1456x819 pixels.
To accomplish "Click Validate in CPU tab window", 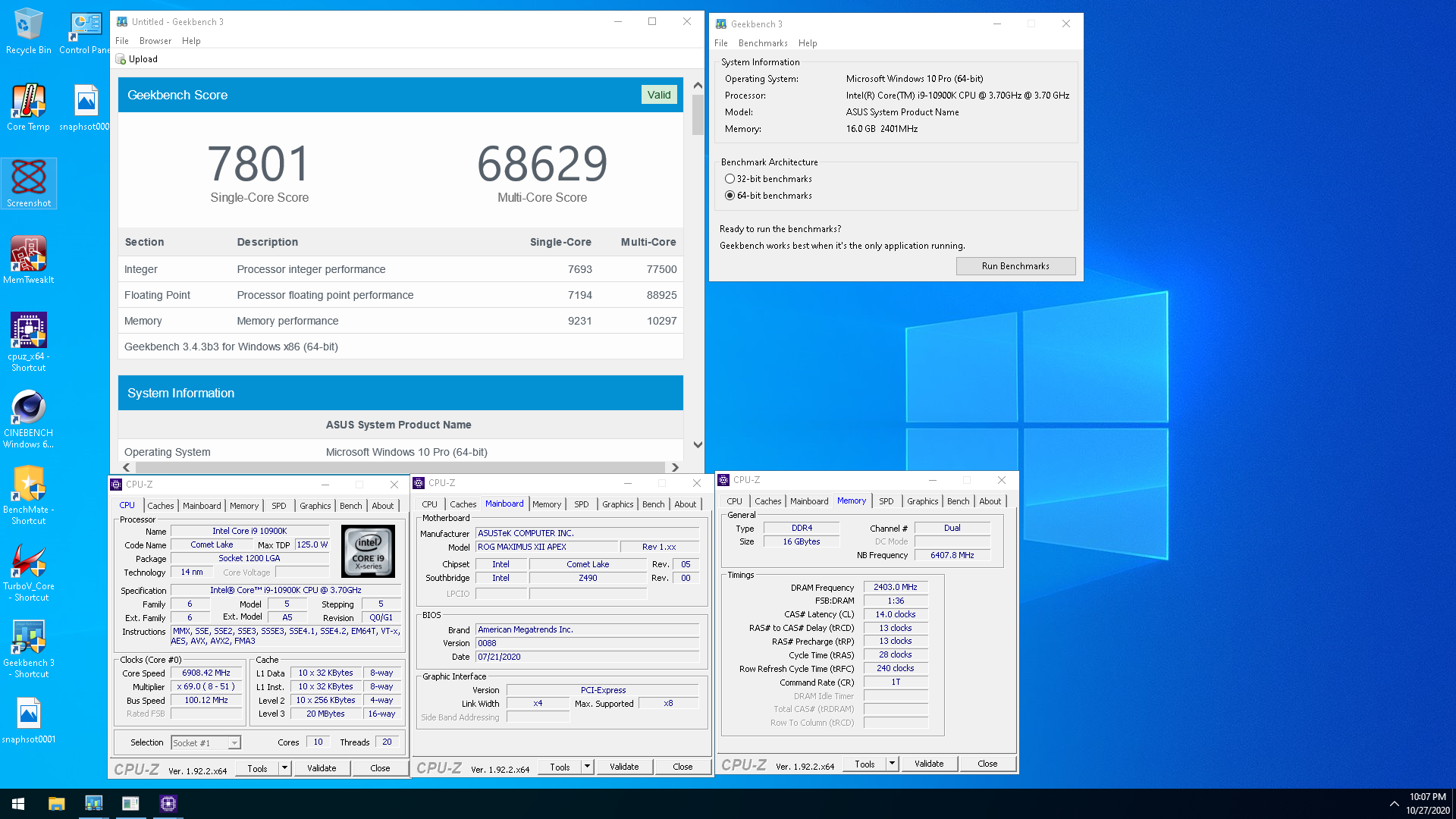I will pos(322,768).
